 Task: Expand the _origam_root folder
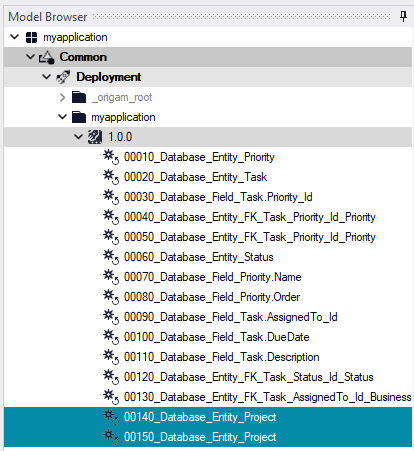coord(62,97)
